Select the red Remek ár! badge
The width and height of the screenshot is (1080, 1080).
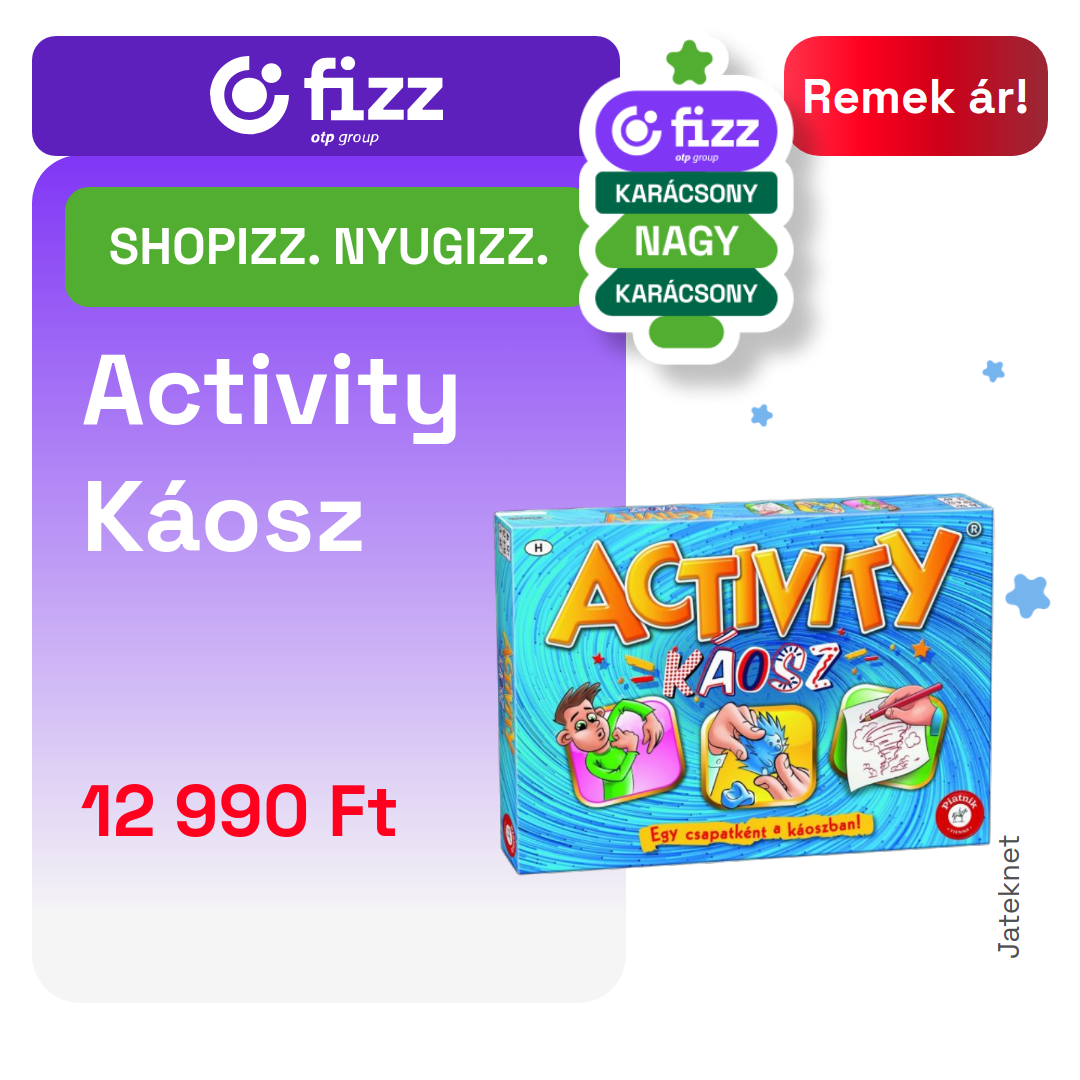pyautogui.click(x=915, y=96)
